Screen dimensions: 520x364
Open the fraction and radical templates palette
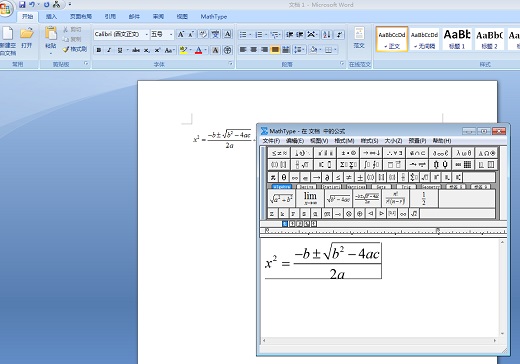pos(302,164)
